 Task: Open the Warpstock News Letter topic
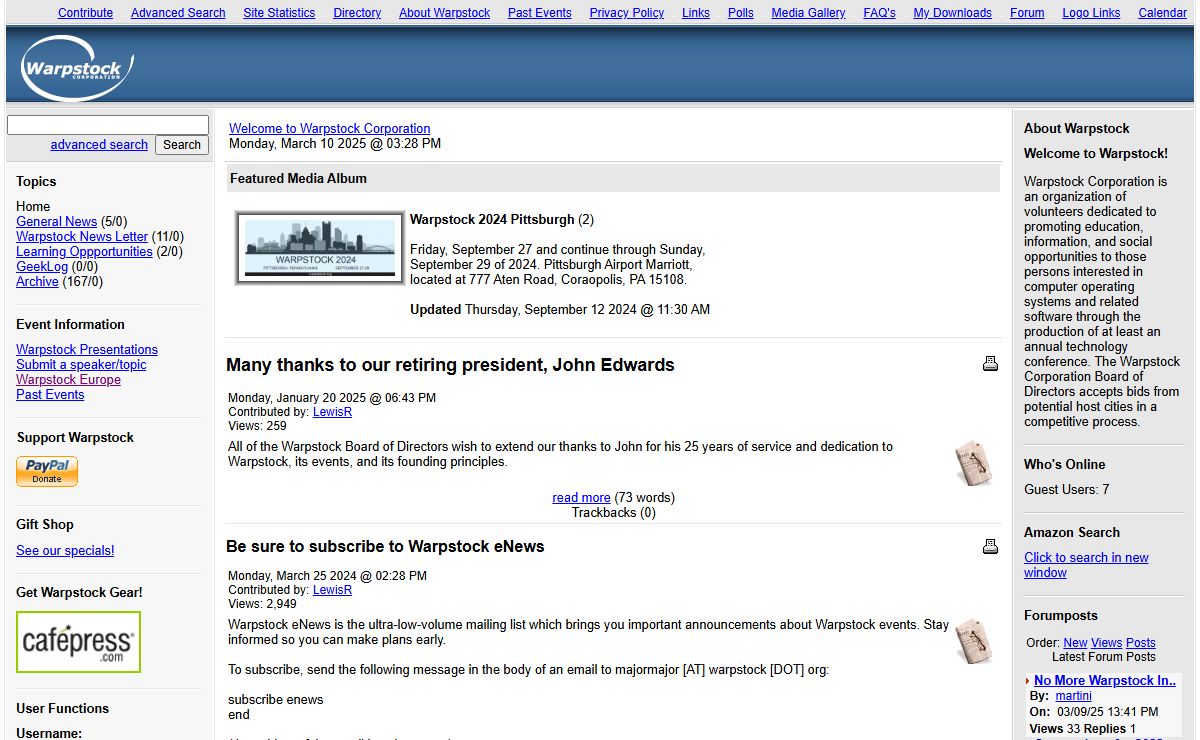[82, 237]
